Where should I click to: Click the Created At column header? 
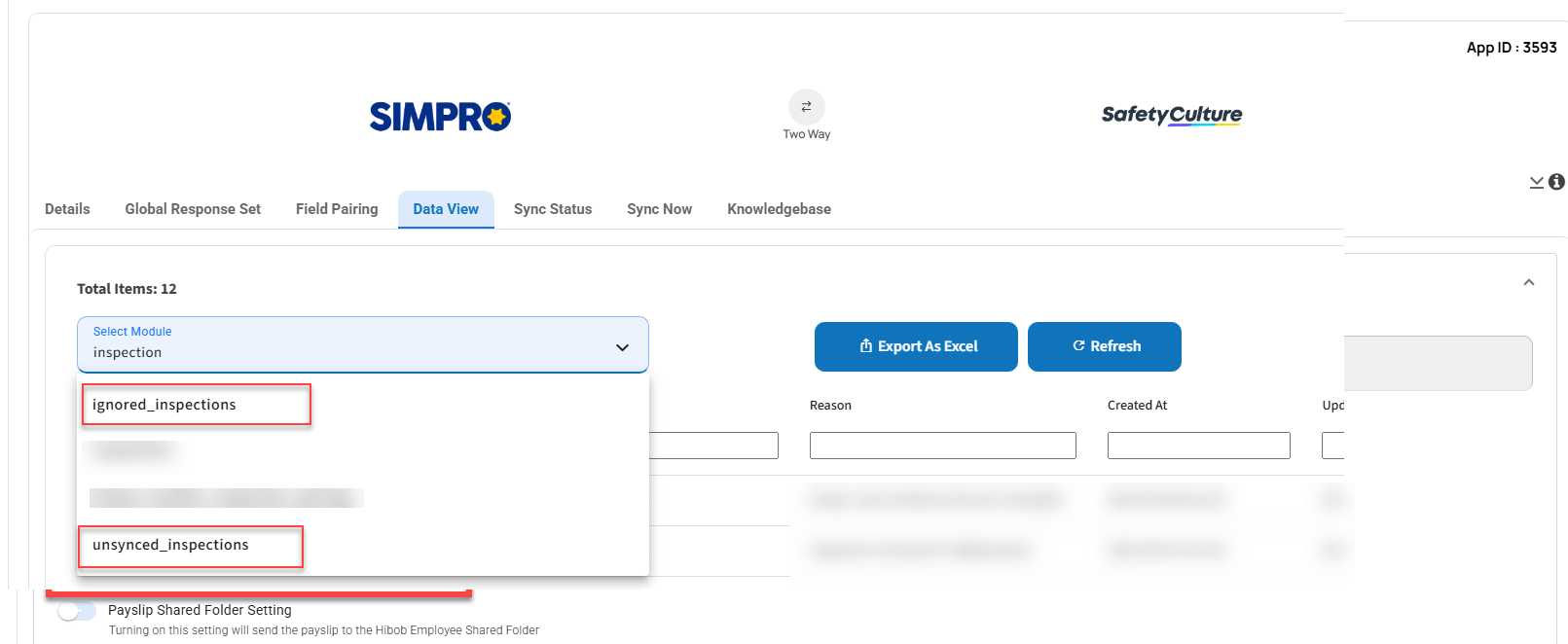[1138, 406]
